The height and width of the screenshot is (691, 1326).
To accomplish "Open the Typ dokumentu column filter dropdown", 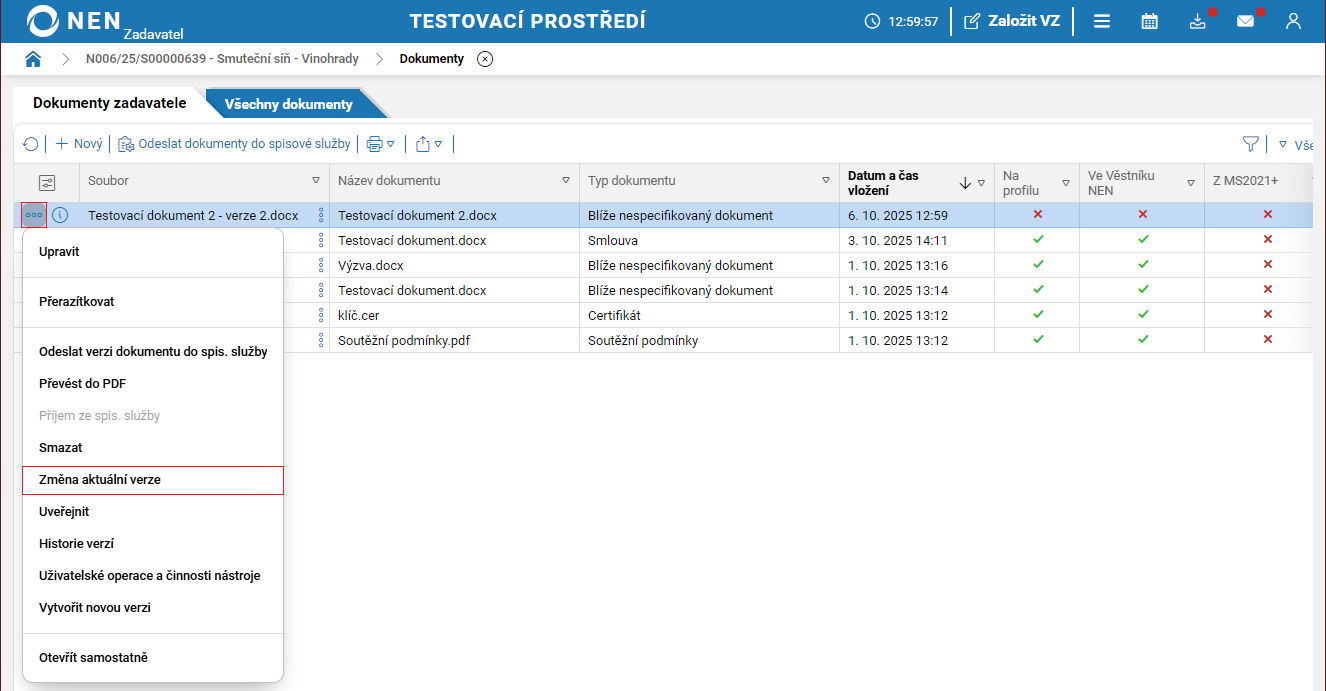I will [825, 181].
